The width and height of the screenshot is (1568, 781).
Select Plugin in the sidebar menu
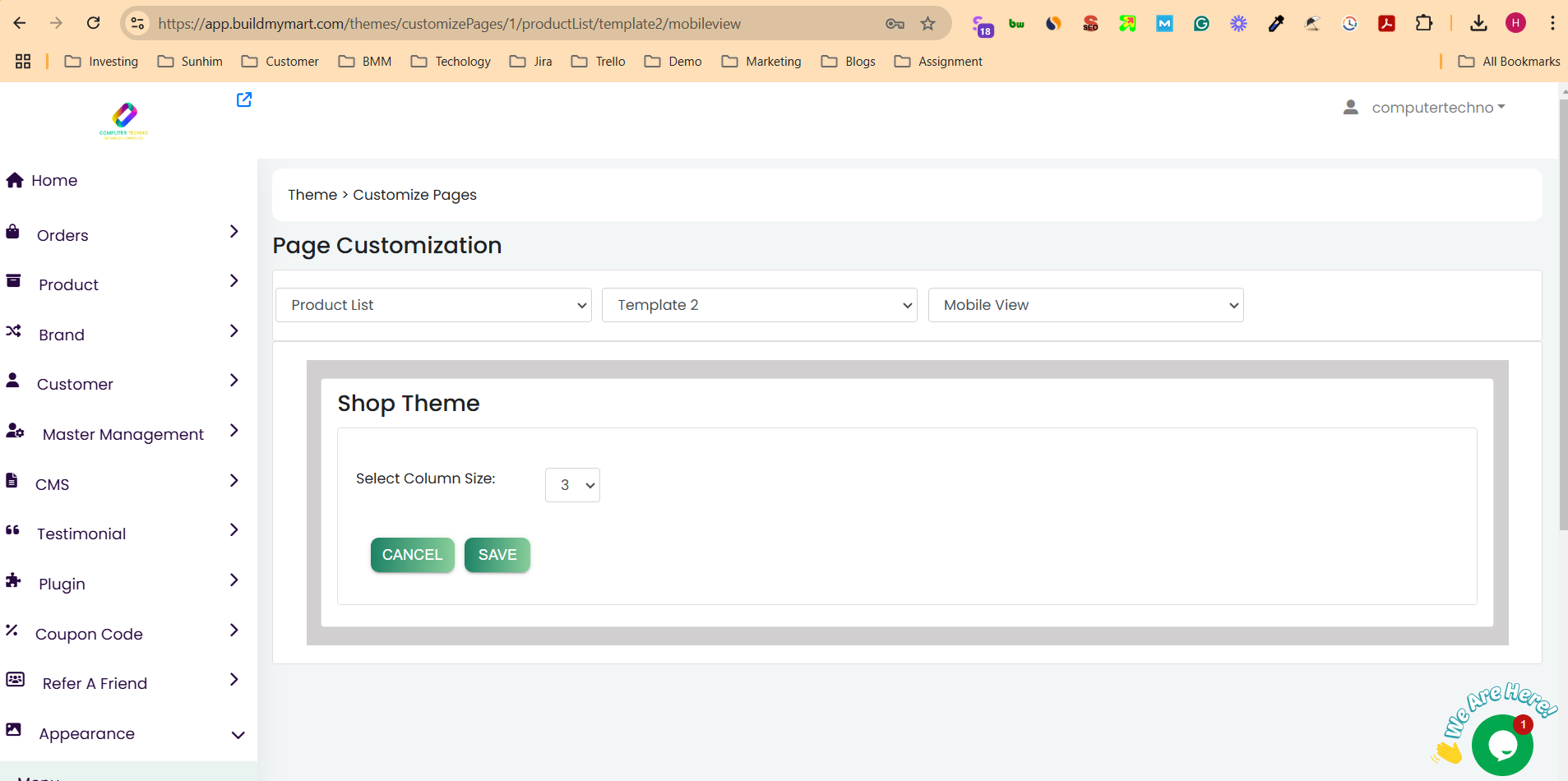click(x=62, y=585)
